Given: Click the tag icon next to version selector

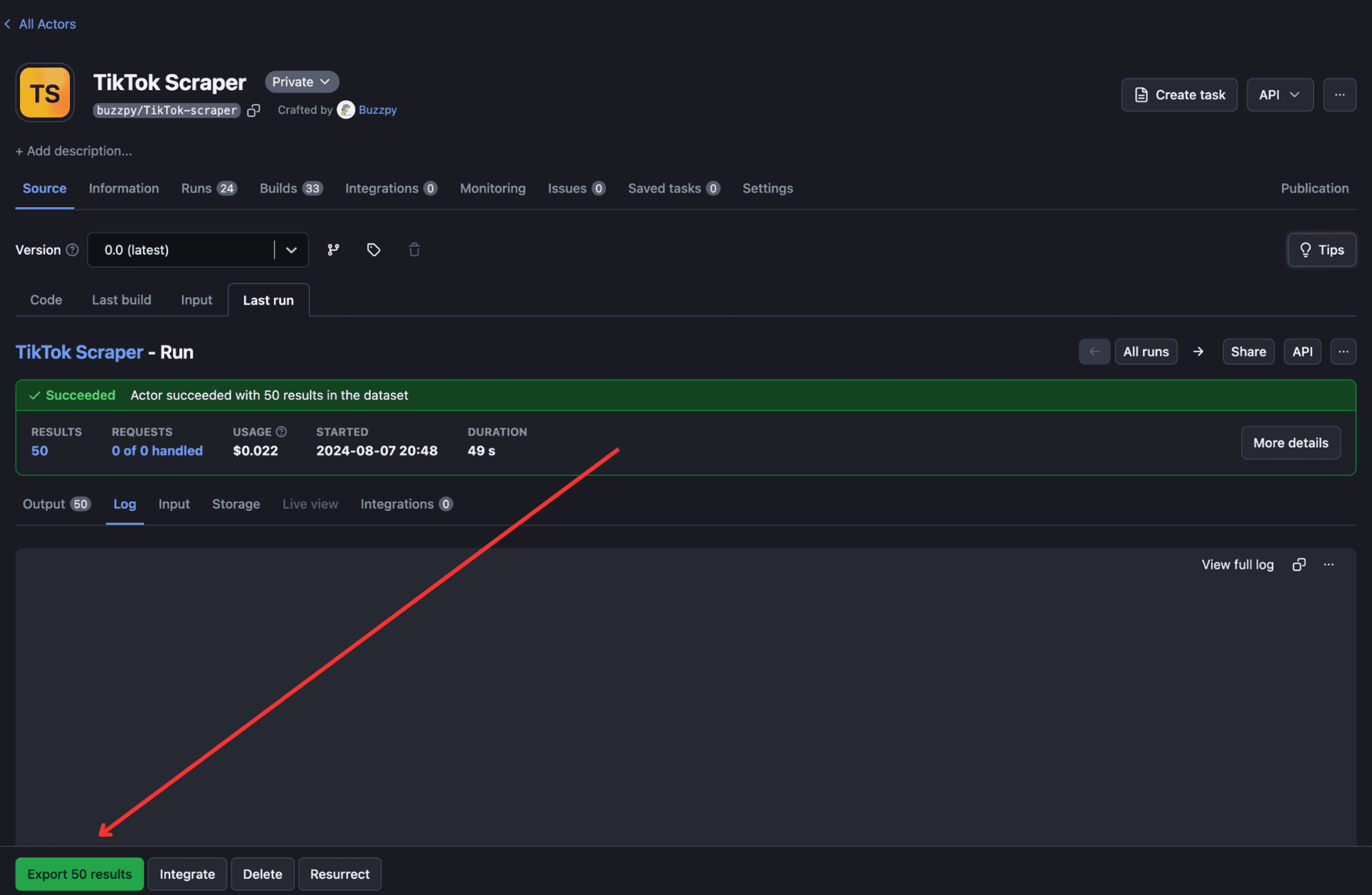Looking at the screenshot, I should (374, 250).
